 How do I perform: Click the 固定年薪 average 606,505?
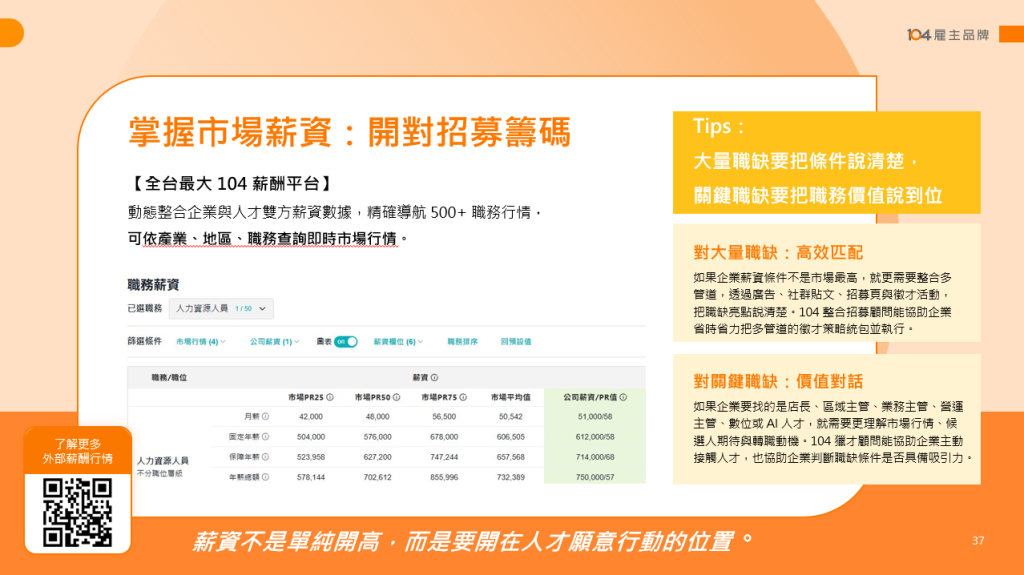[x=511, y=436]
